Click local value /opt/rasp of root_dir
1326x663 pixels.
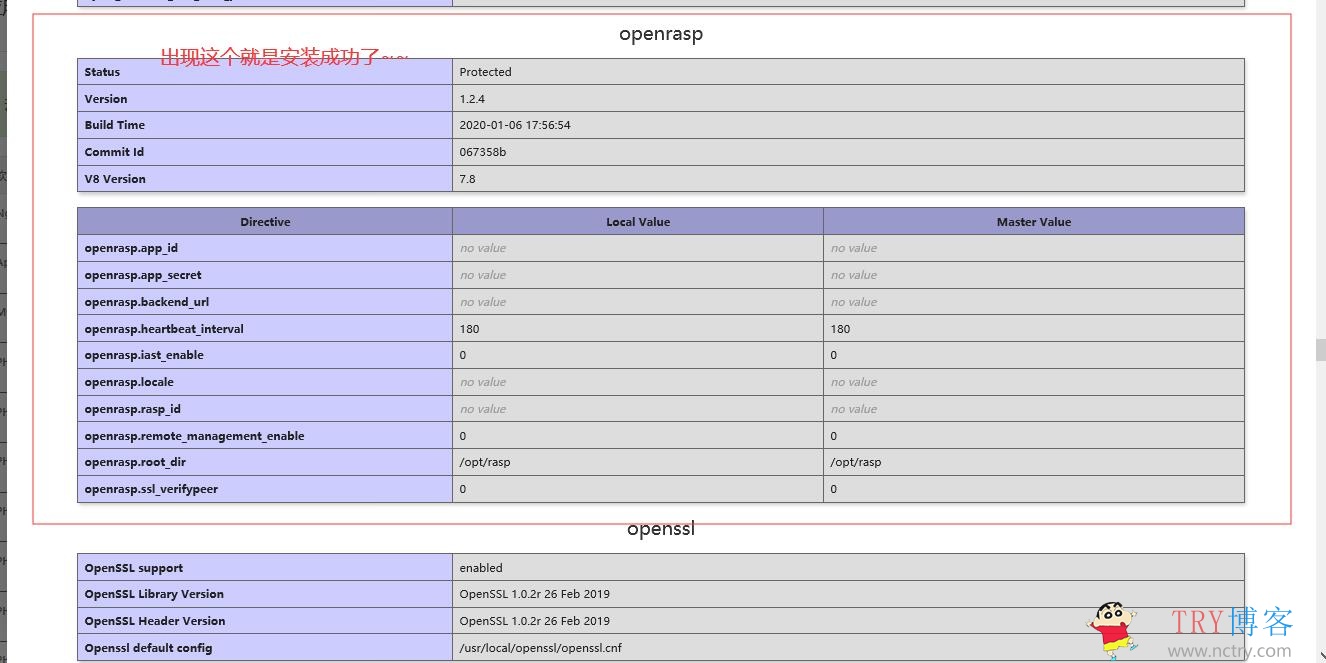point(485,462)
